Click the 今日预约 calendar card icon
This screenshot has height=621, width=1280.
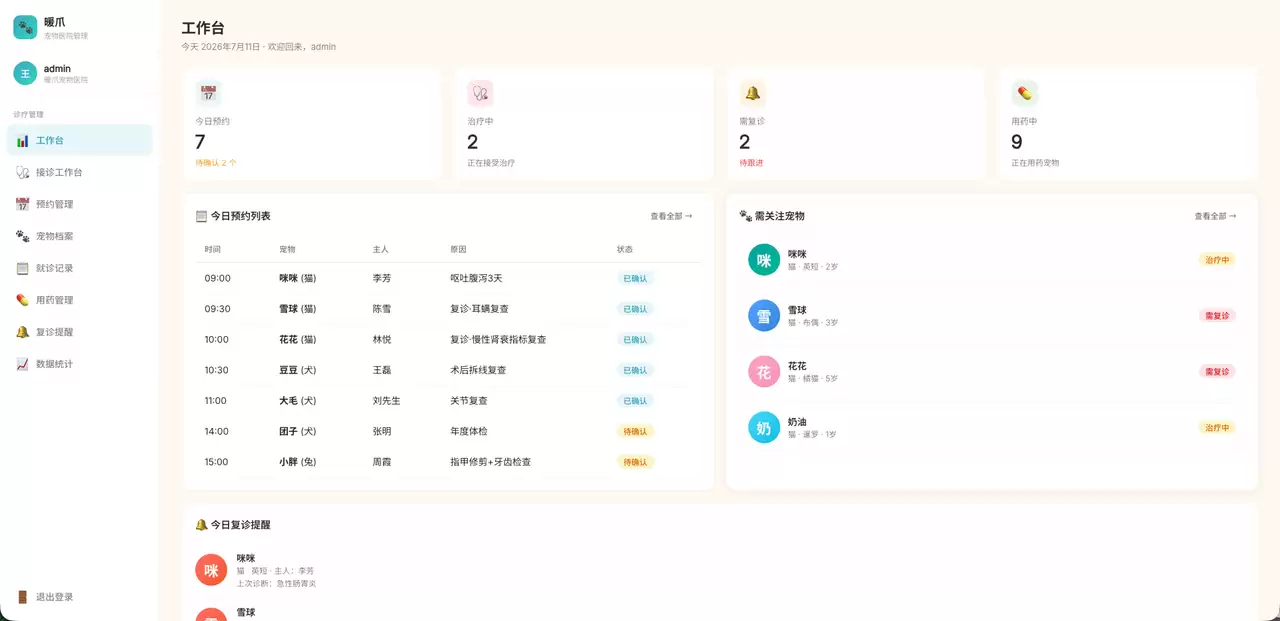(208, 93)
